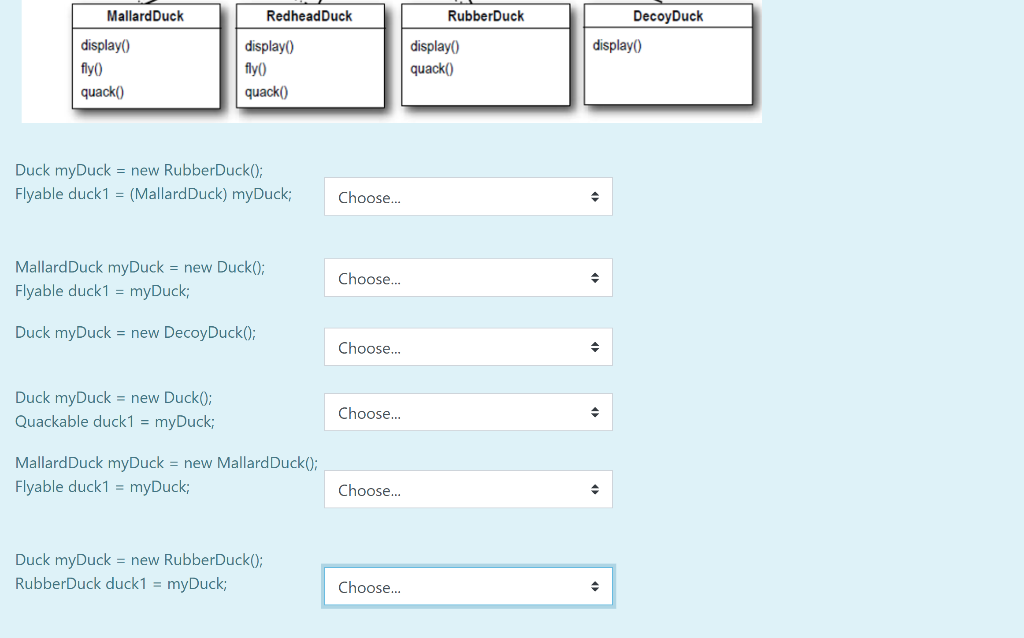Open dropdown next to "MallardDuck myDuck = new Duck();"
The image size is (1024, 638).
click(467, 277)
